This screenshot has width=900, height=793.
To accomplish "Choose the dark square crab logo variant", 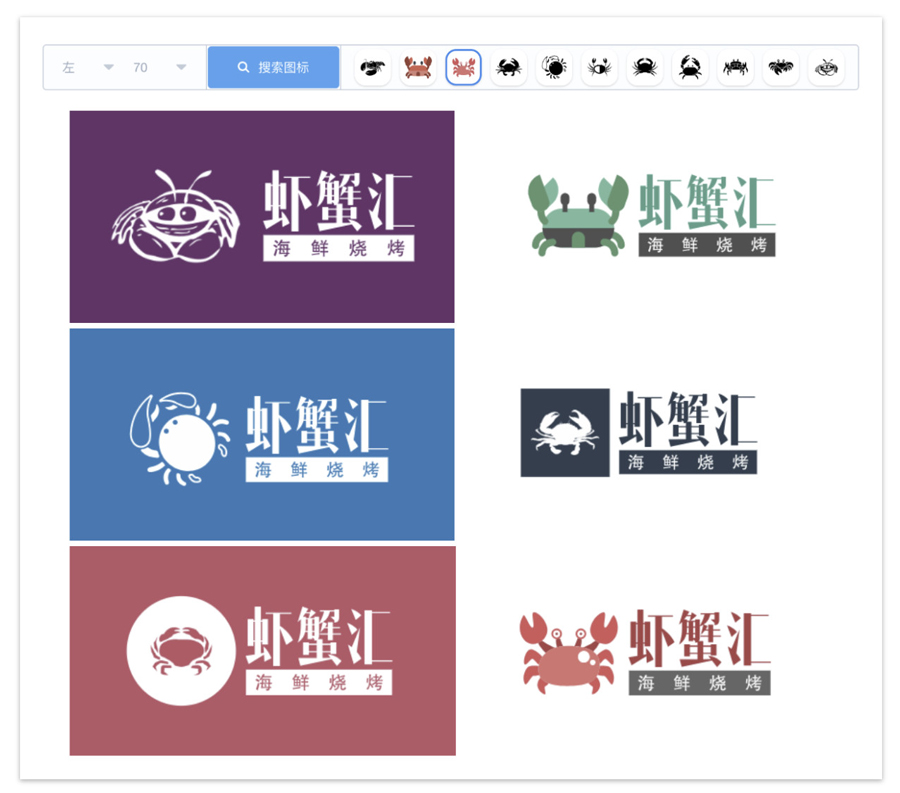I will [638, 433].
